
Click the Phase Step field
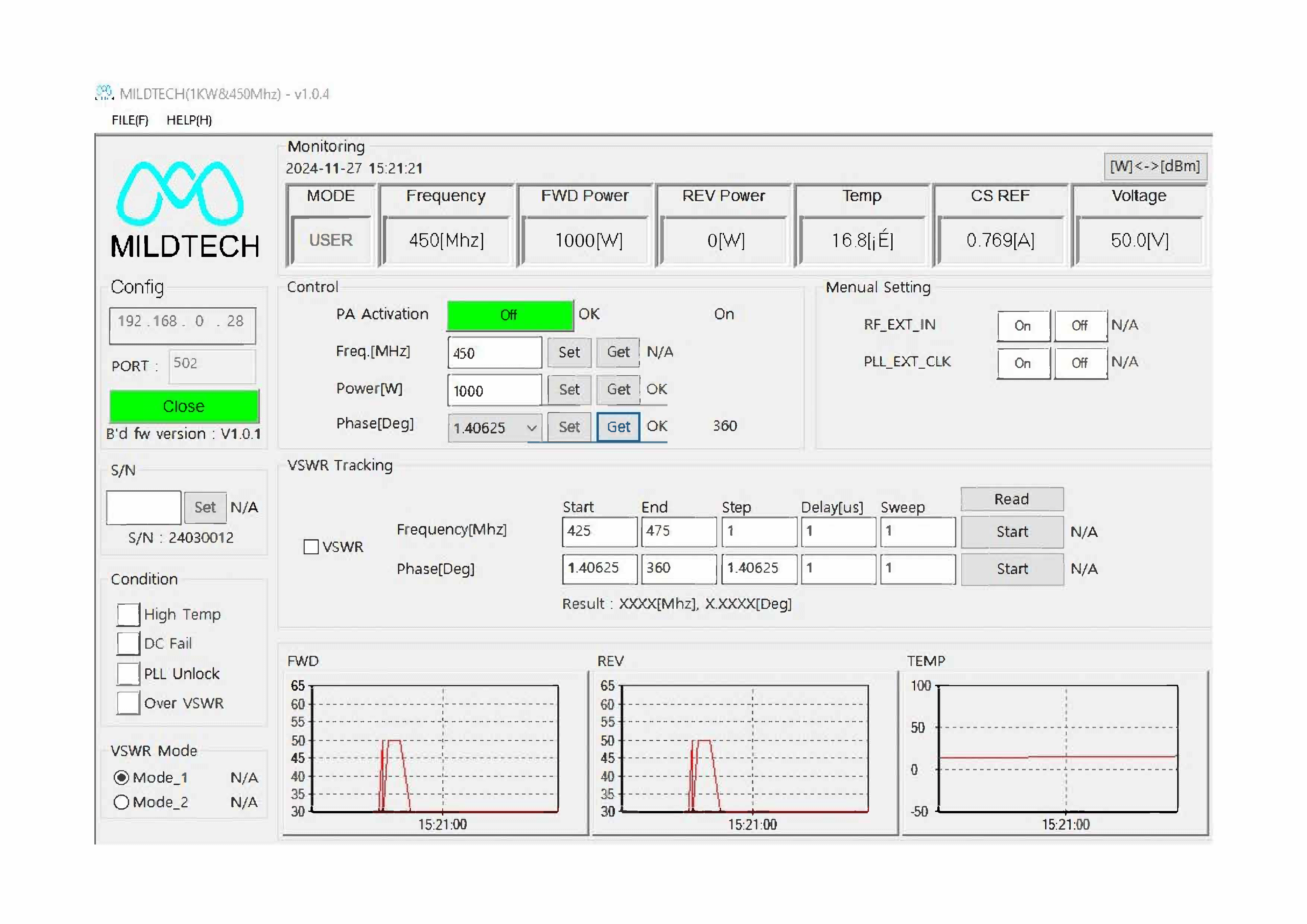tap(759, 569)
